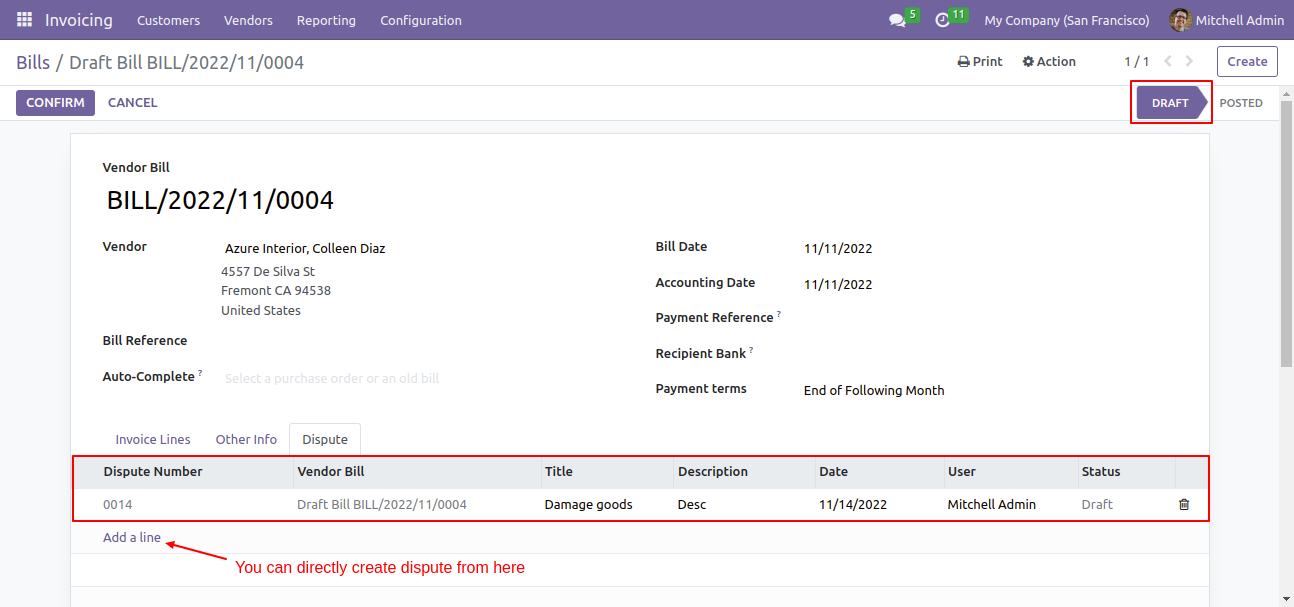Select the Draft status stage
Image resolution: width=1294 pixels, height=607 pixels.
1170,103
